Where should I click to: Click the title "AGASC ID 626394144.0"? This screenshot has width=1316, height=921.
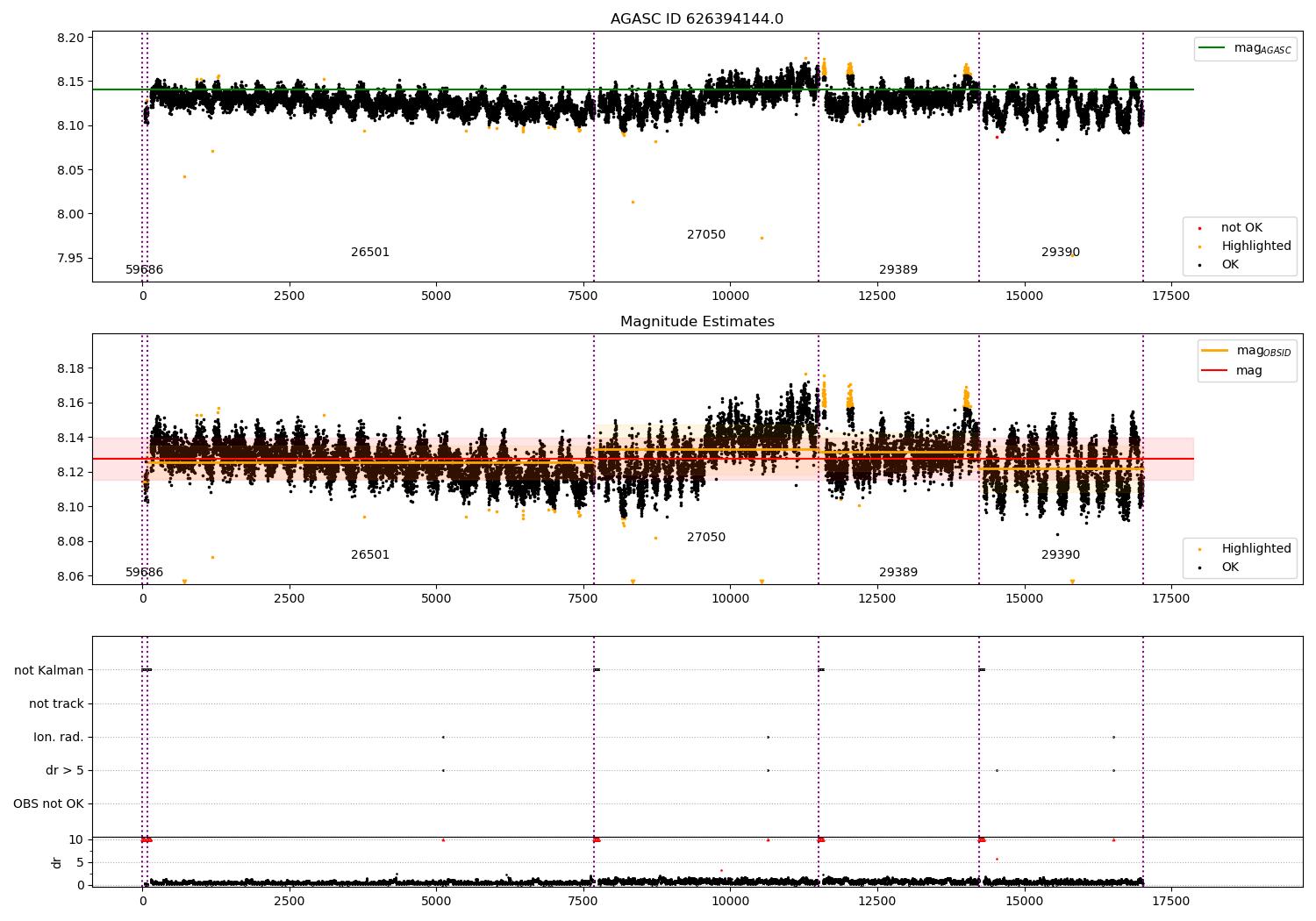[697, 19]
